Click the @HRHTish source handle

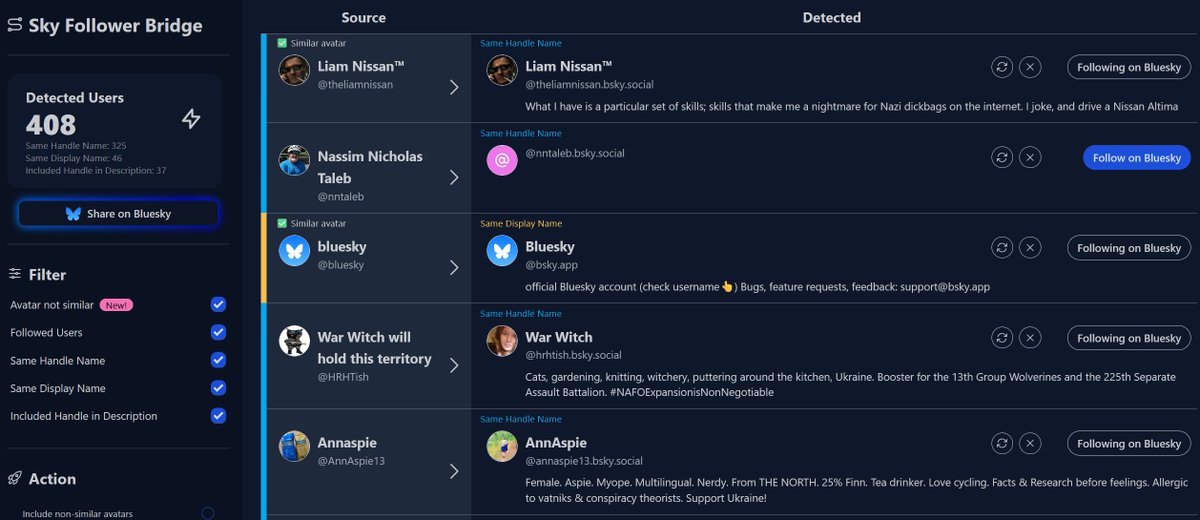pyautogui.click(x=343, y=378)
